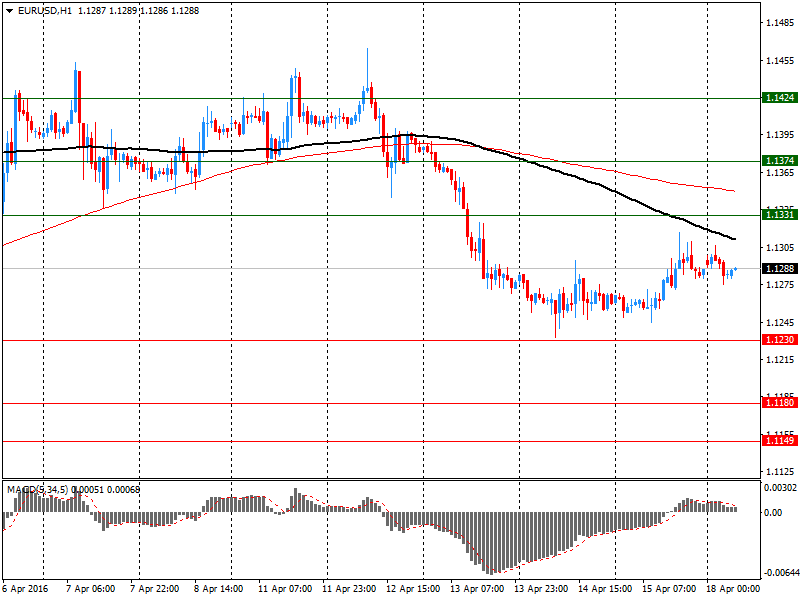Click the MACD(5,34,5) indicator label
This screenshot has width=800, height=600.
[37, 490]
